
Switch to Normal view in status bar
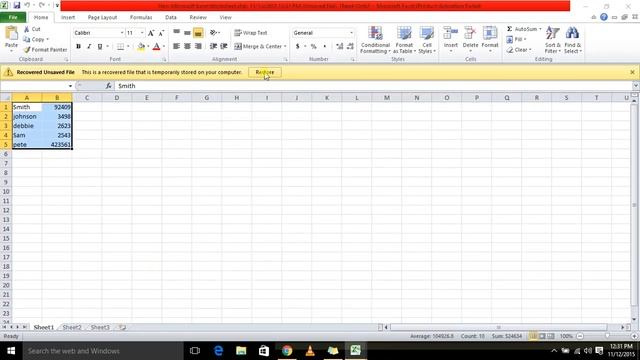click(533, 336)
